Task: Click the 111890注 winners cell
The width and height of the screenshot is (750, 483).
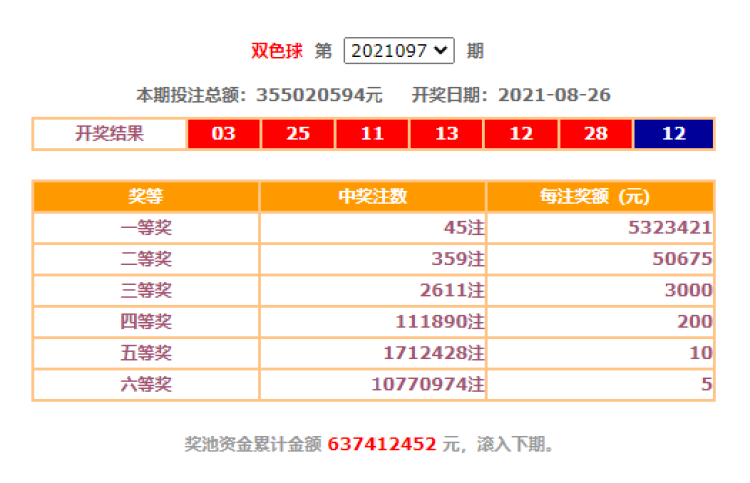Action: pyautogui.click(x=373, y=322)
